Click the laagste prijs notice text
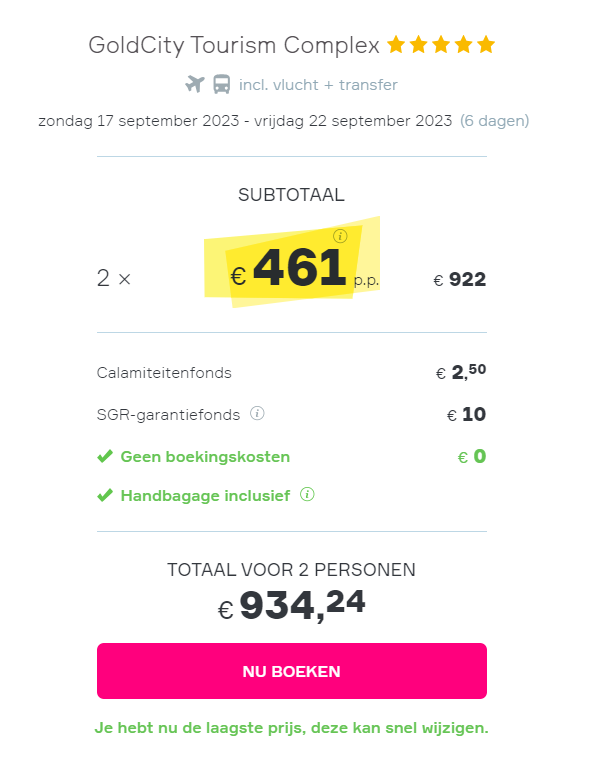 (x=292, y=728)
